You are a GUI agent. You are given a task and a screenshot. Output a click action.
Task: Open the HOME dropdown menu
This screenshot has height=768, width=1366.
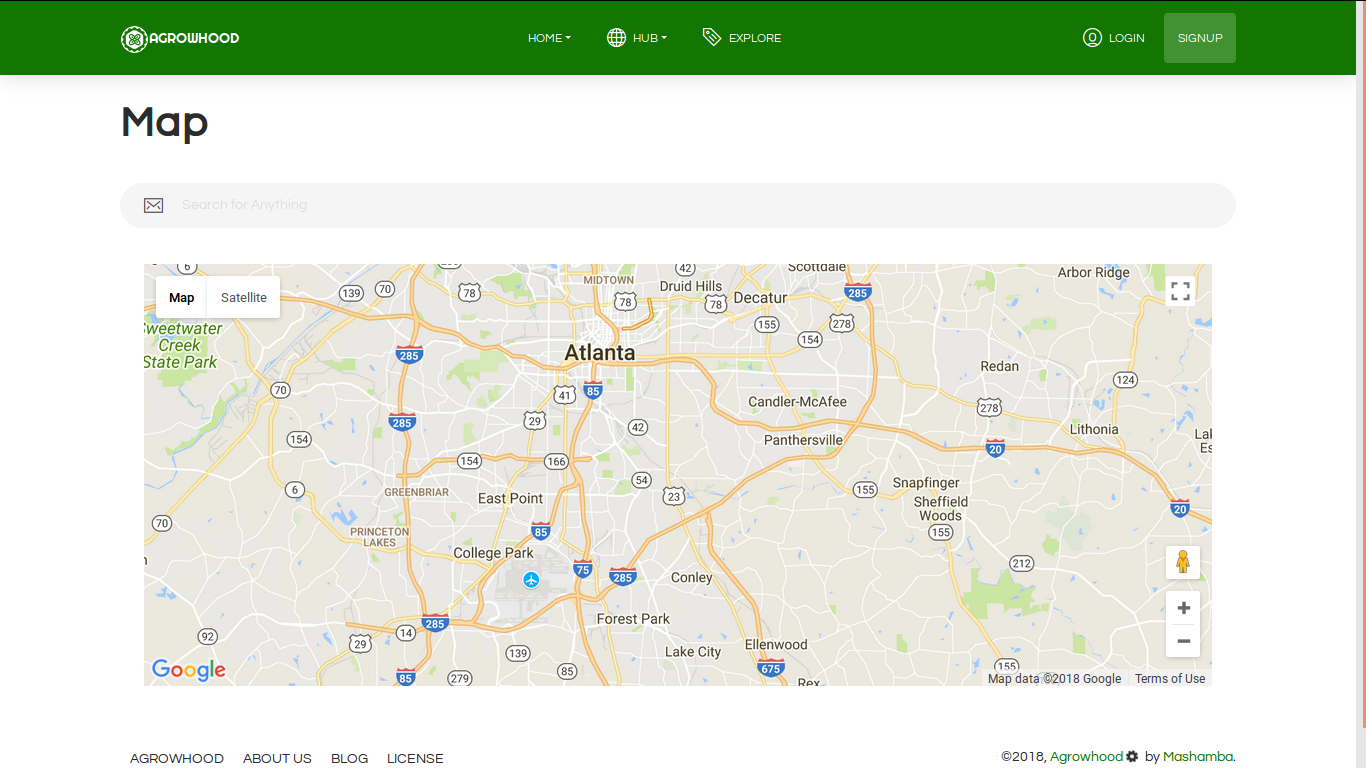point(549,38)
